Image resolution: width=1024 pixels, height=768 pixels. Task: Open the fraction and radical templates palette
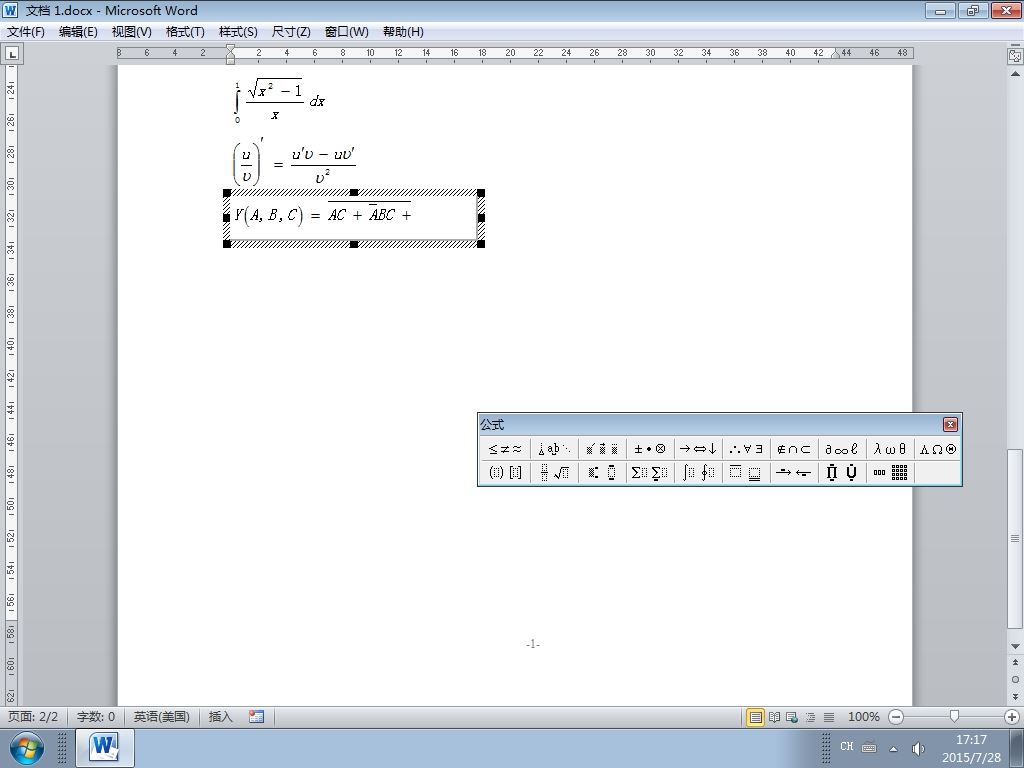[x=554, y=472]
